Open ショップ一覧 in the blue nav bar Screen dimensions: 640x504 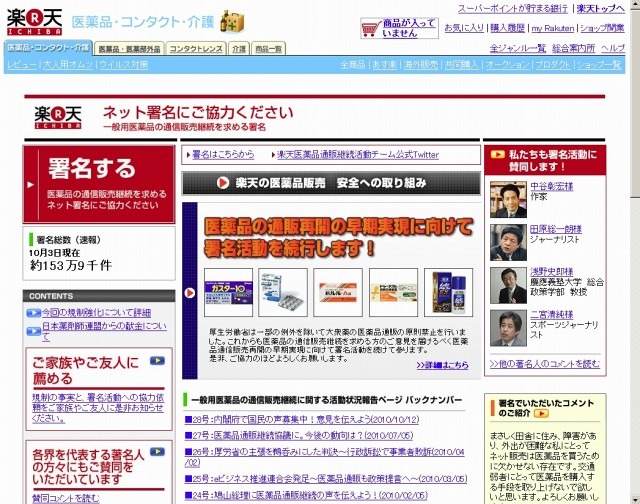(598, 65)
